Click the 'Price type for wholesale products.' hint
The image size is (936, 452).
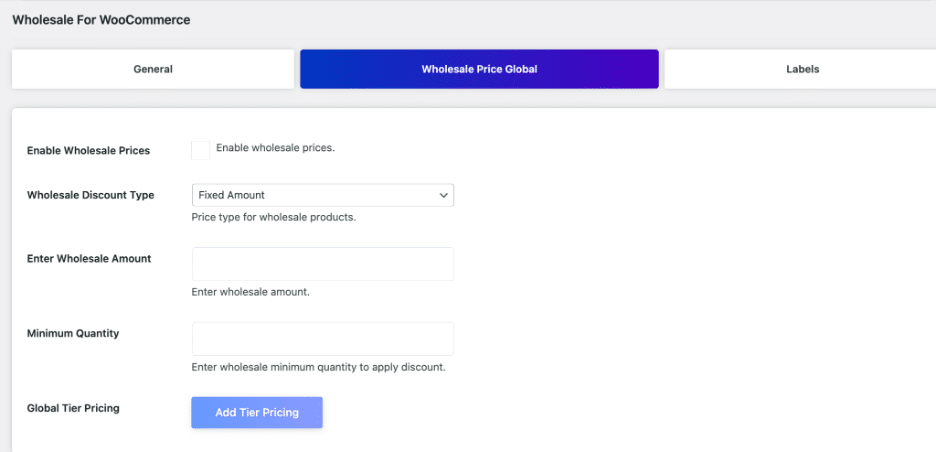[274, 217]
